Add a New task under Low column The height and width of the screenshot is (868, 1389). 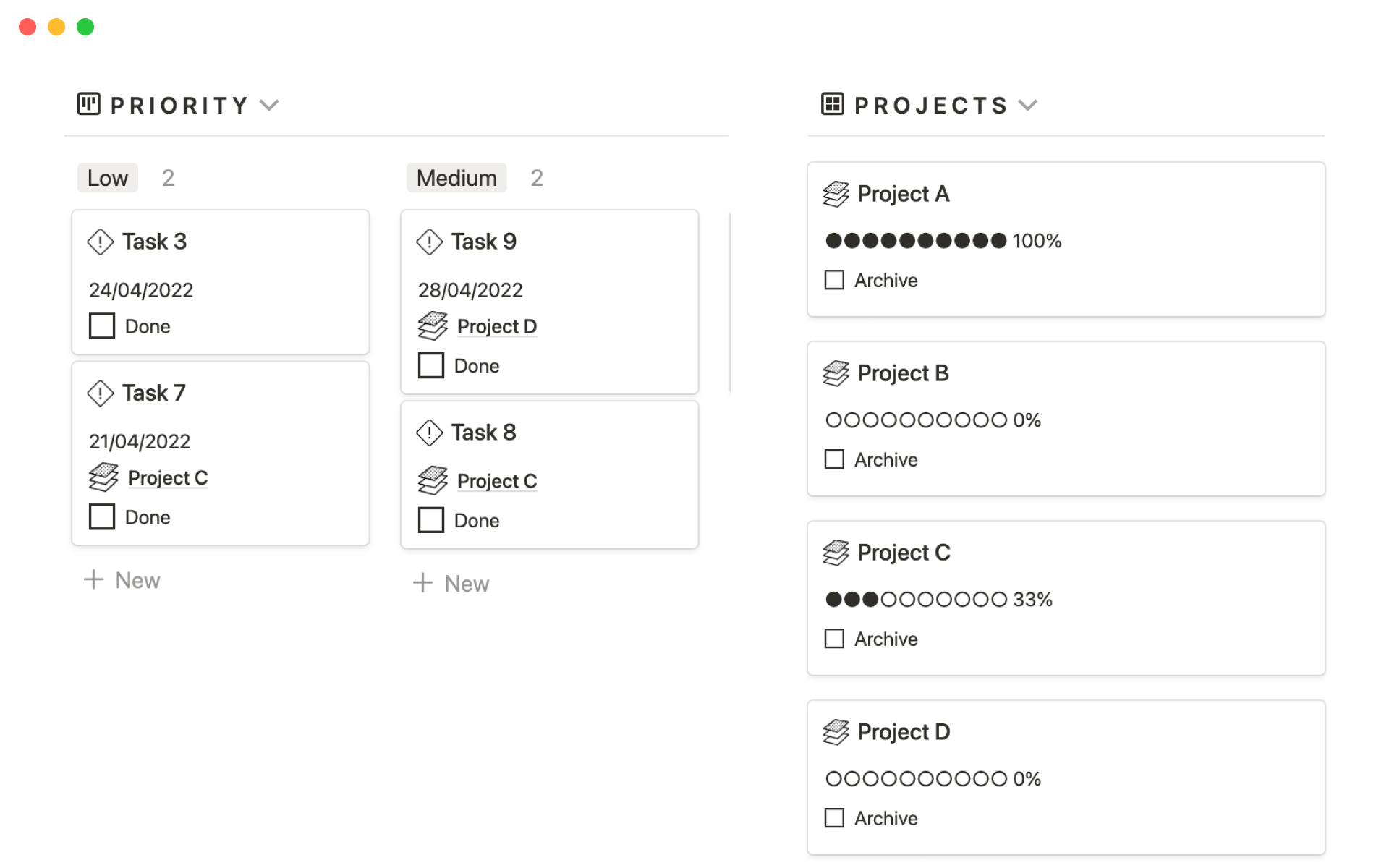[122, 580]
